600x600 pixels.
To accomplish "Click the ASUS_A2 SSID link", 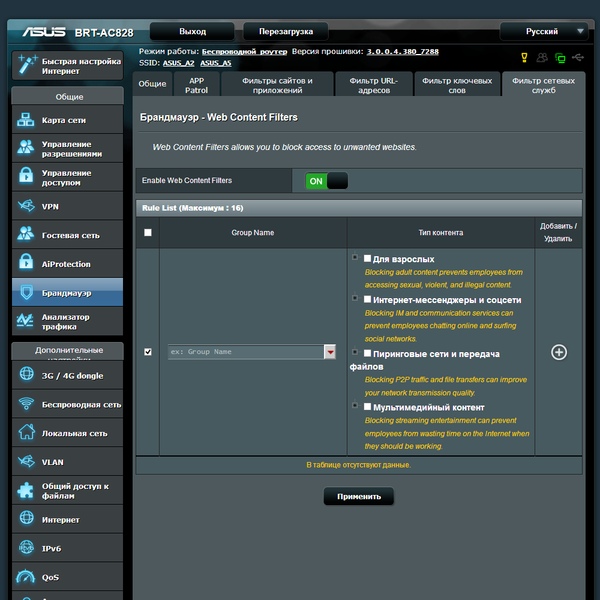I will [179, 63].
